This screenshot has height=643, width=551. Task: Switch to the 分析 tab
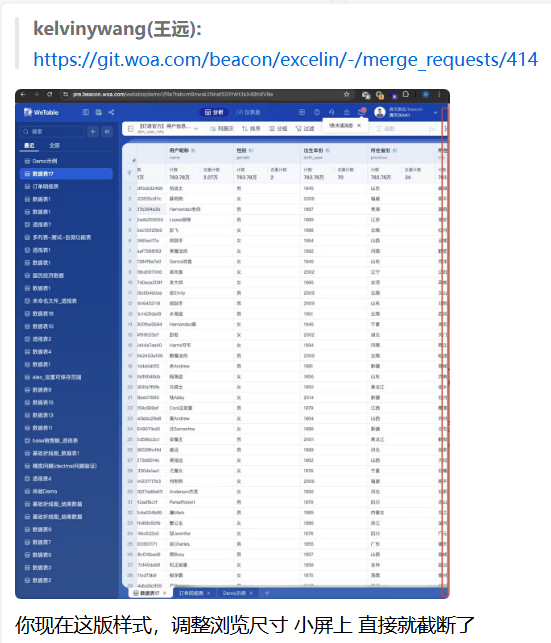[214, 112]
